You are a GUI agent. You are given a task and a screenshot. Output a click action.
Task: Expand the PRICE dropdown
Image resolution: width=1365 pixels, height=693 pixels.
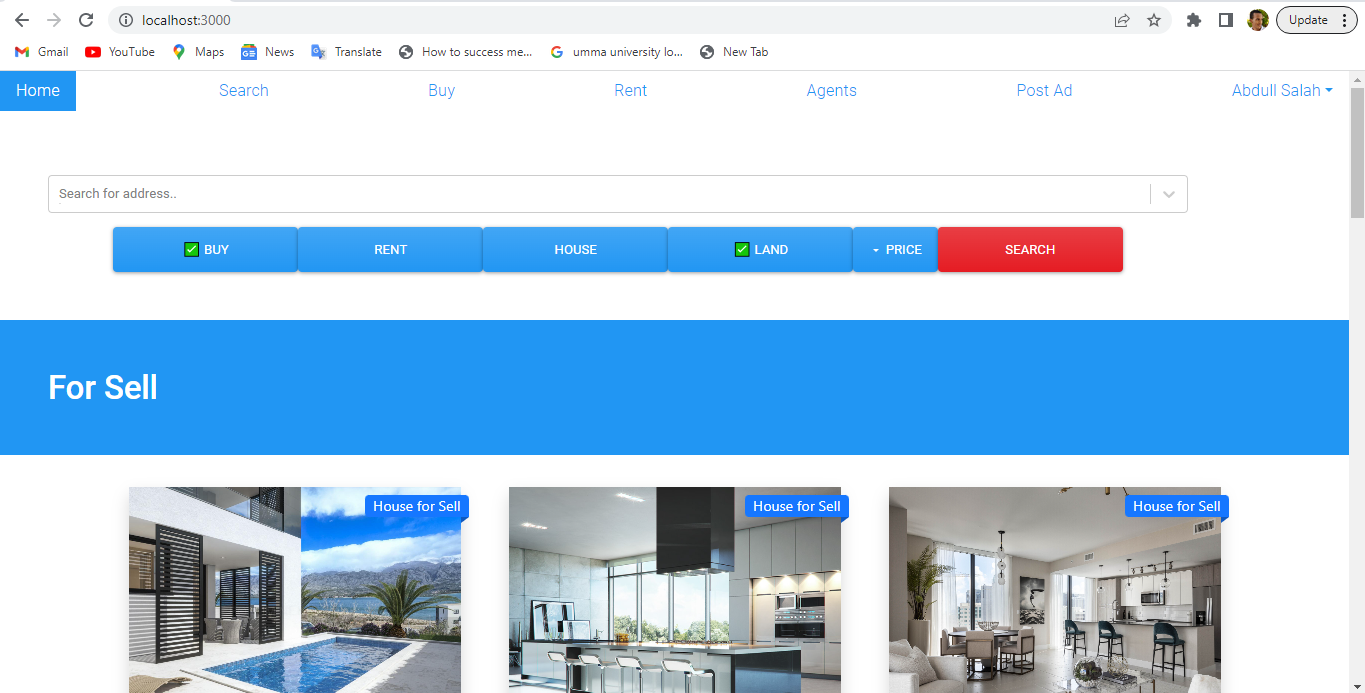tap(895, 249)
